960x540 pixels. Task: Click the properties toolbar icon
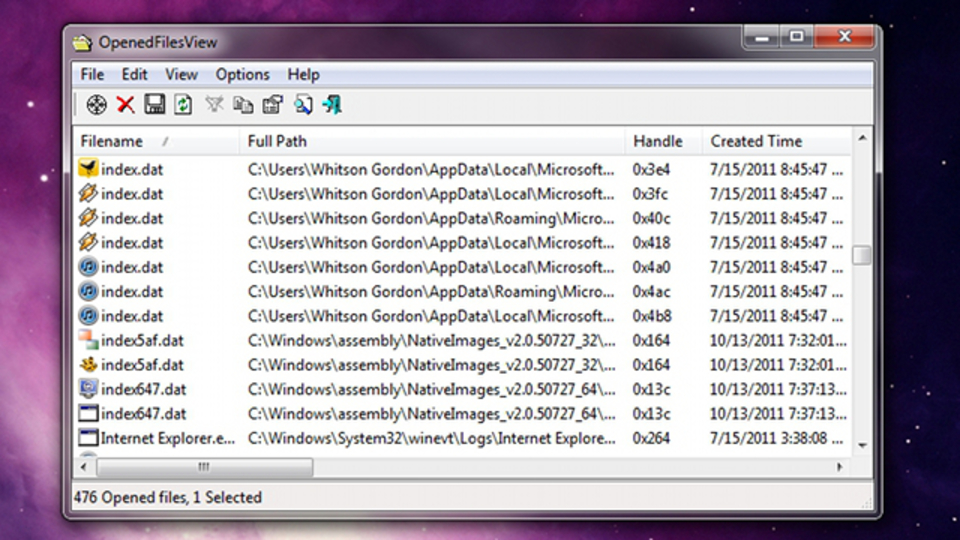pos(272,105)
